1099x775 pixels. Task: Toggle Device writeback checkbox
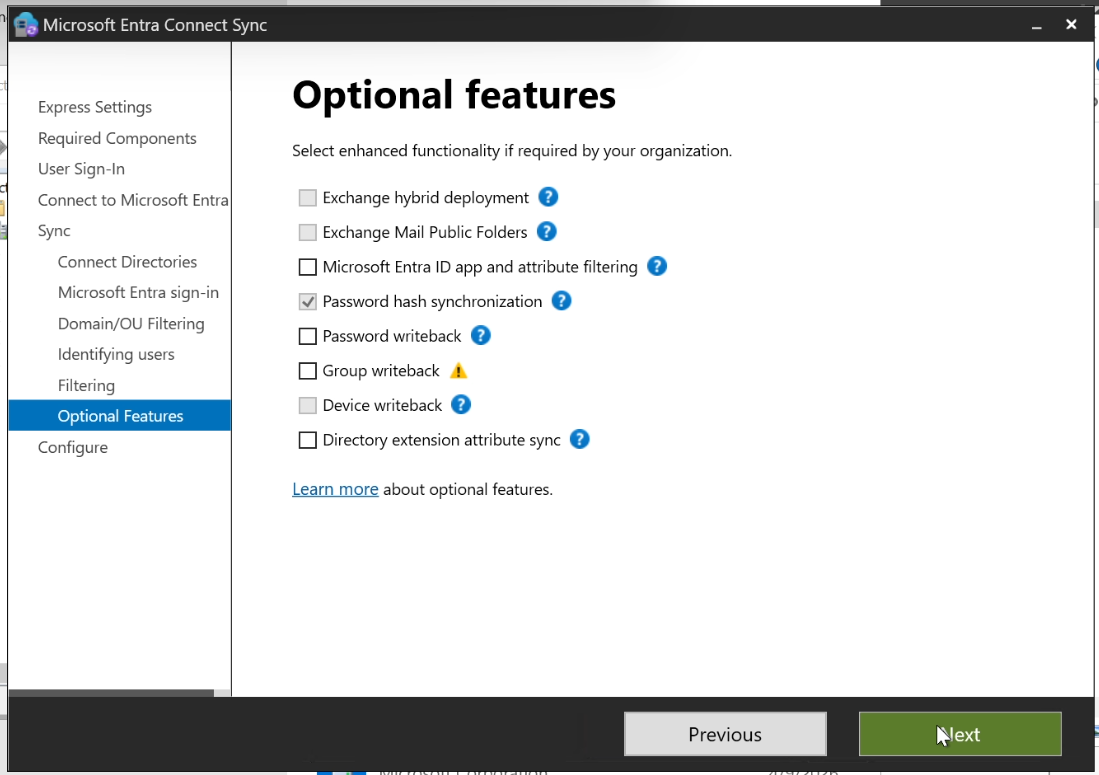[x=307, y=405]
